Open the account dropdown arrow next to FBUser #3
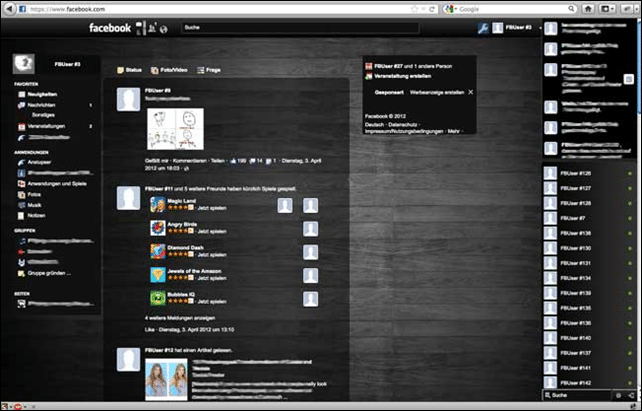 (x=540, y=28)
